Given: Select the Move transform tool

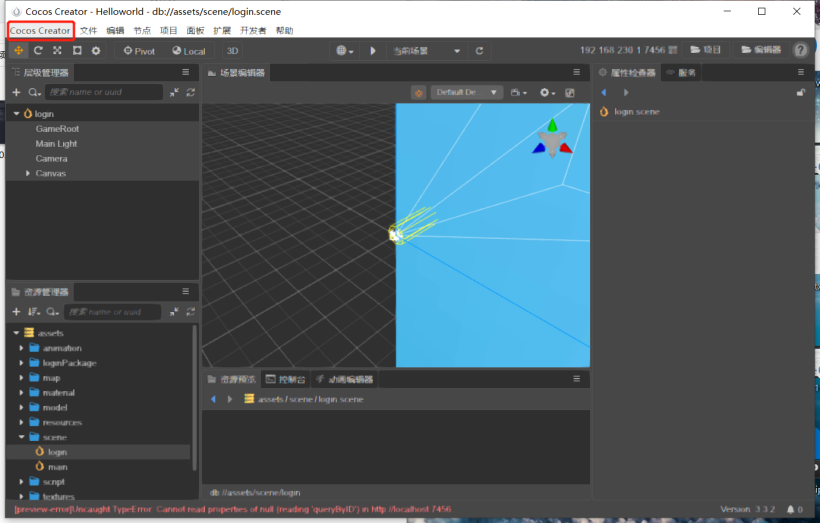Looking at the screenshot, I should pos(19,50).
